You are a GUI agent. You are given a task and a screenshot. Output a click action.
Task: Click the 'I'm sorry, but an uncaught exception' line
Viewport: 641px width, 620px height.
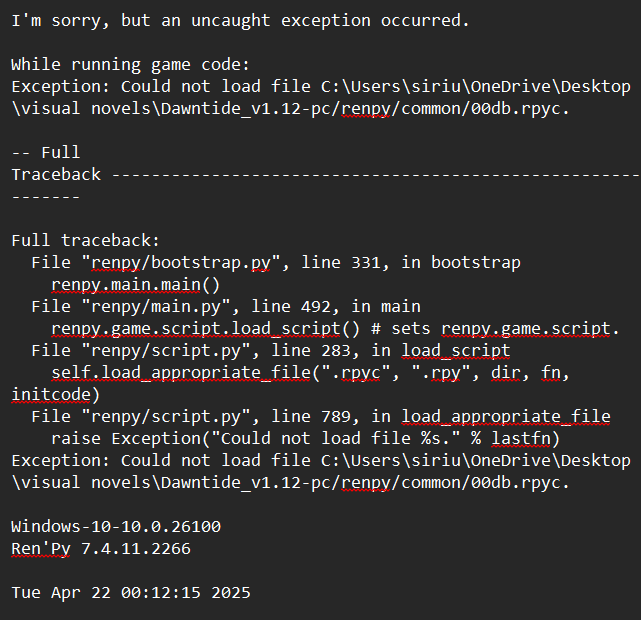coord(240,20)
